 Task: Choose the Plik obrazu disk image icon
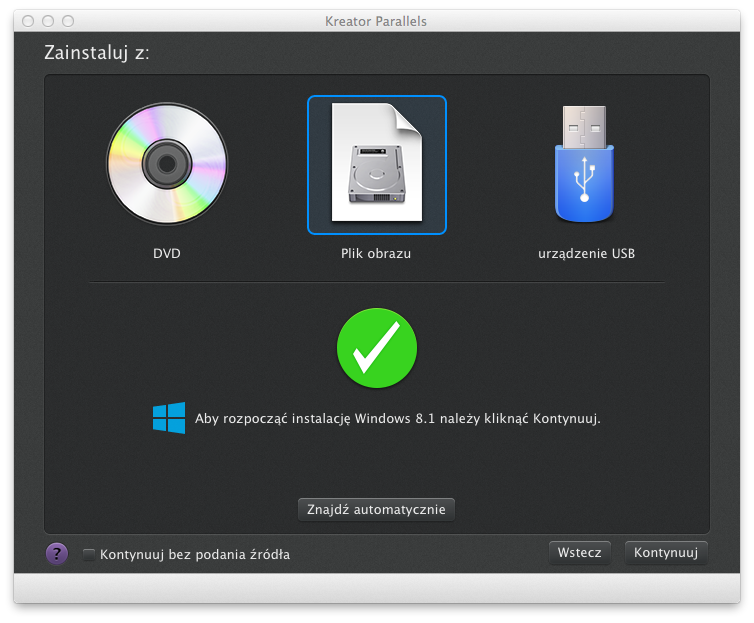point(376,164)
